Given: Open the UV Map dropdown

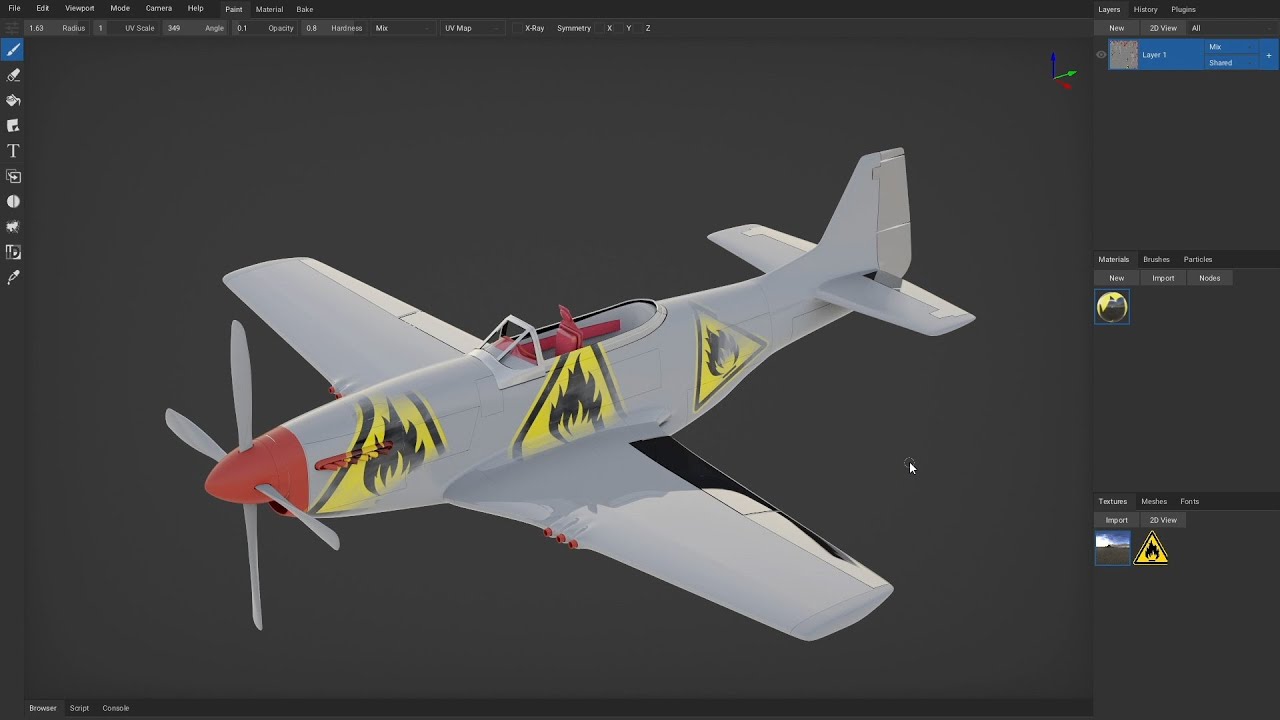Looking at the screenshot, I should pyautogui.click(x=470, y=28).
